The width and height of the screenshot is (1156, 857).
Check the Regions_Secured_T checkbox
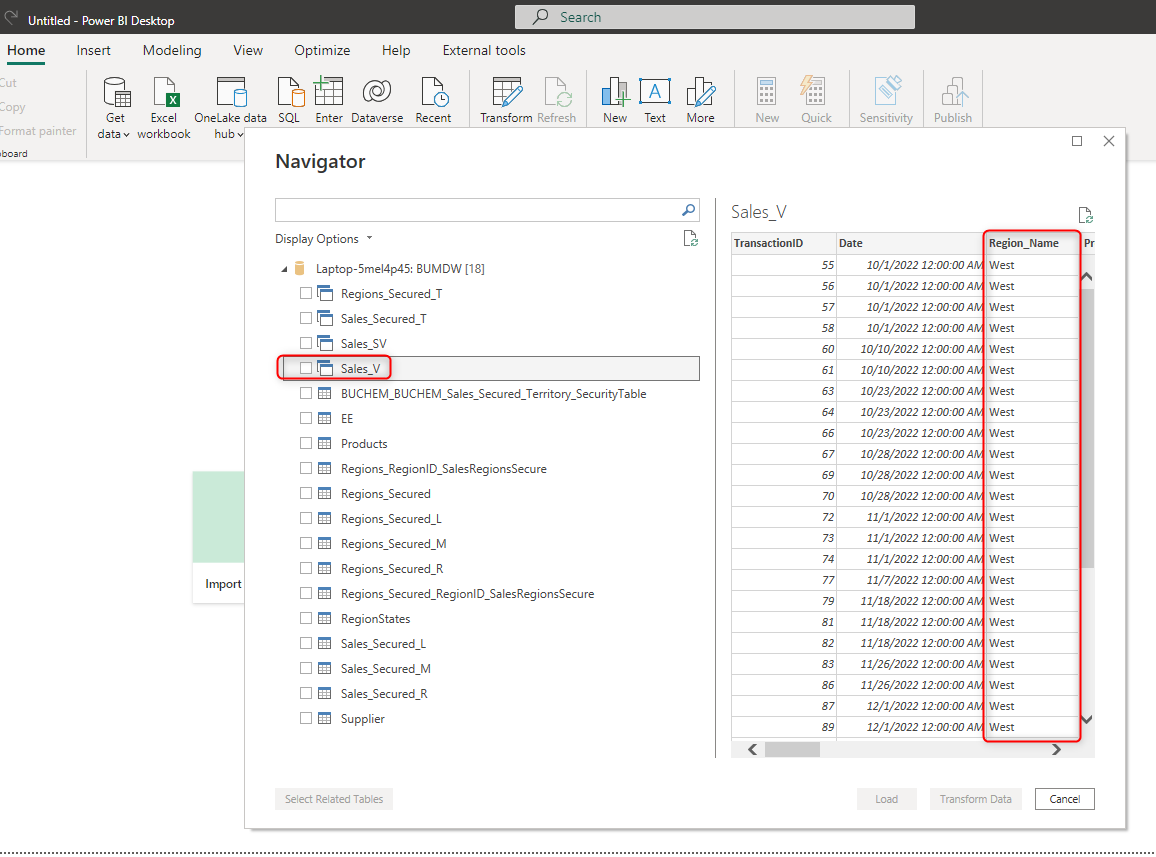pos(306,294)
